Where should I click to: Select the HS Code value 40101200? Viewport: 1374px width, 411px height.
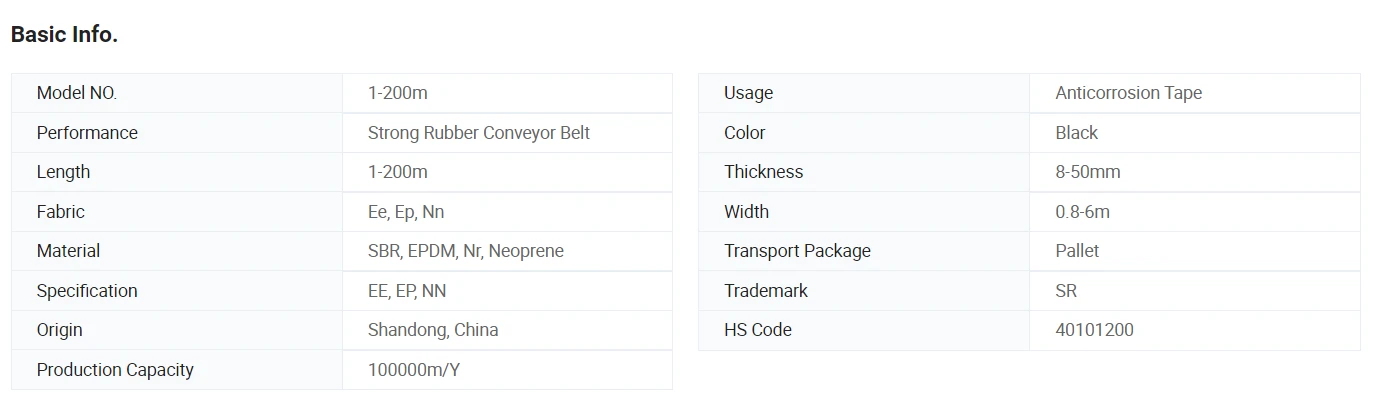pyautogui.click(x=1095, y=330)
